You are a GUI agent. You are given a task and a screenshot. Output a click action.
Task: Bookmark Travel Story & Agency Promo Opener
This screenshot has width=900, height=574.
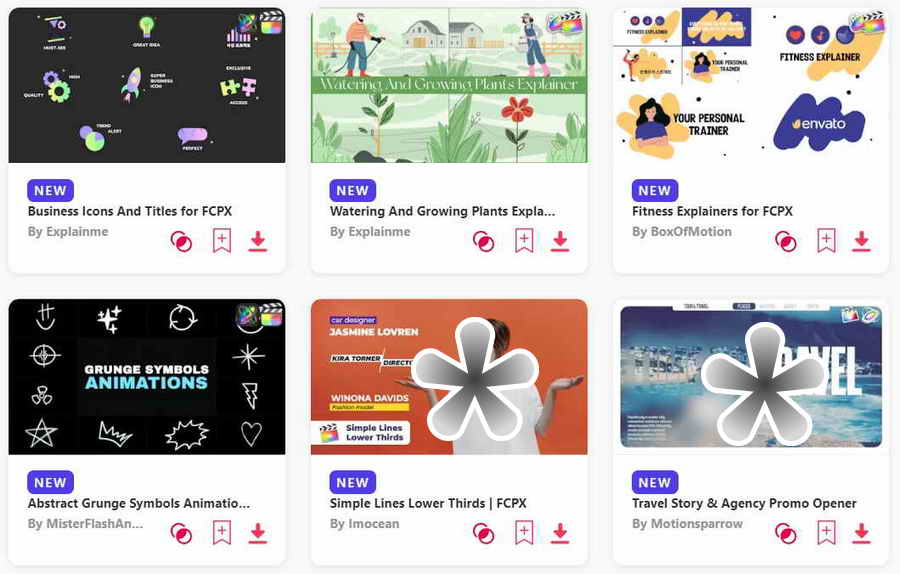pos(826,533)
